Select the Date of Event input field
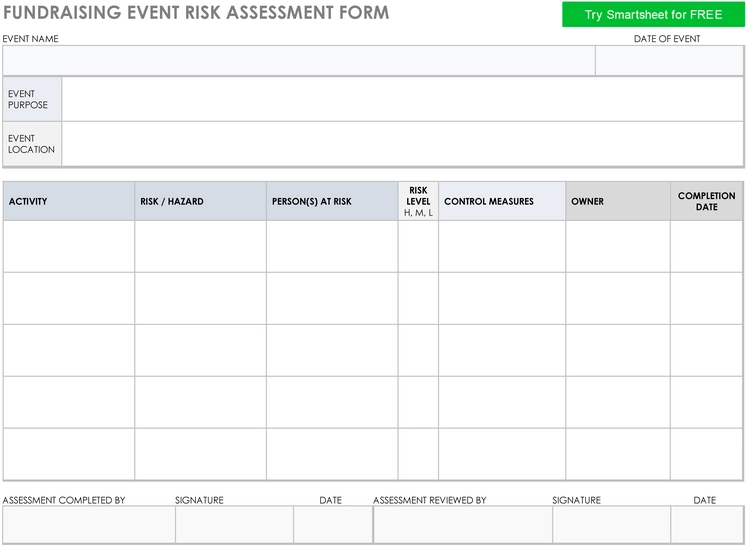The image size is (748, 547). (x=670, y=61)
